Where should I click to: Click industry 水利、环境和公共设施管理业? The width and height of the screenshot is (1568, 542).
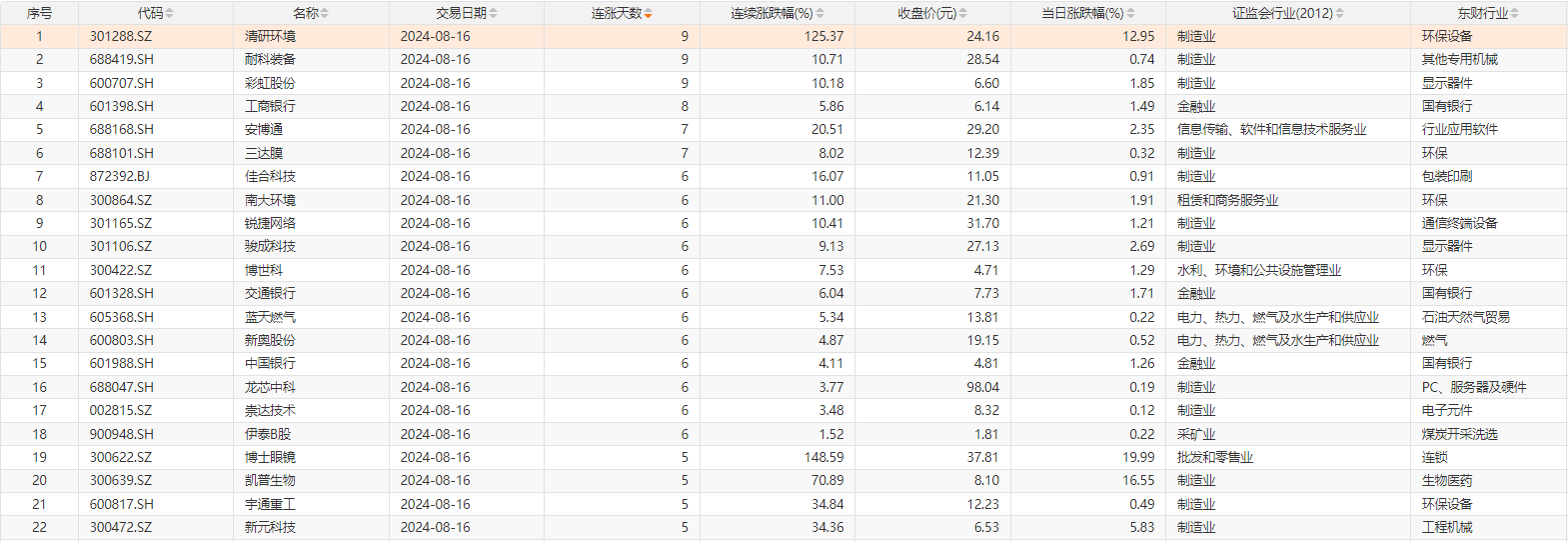(1259, 270)
